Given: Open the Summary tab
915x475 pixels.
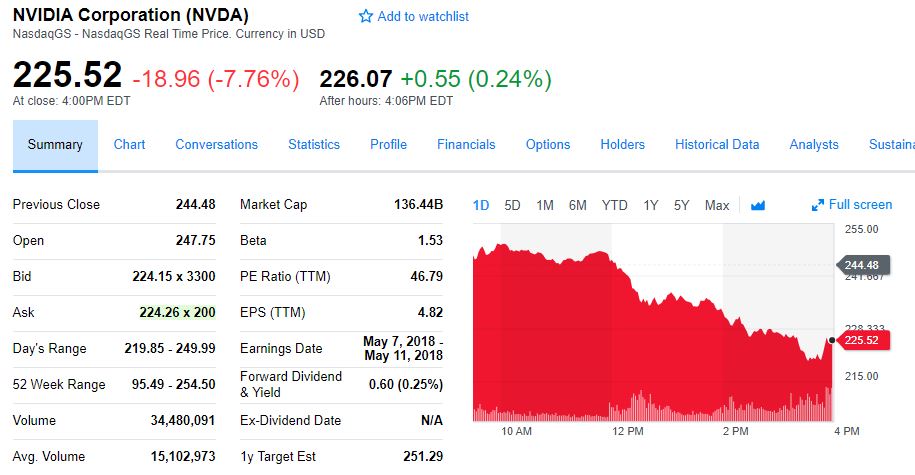Looking at the screenshot, I should coord(55,145).
